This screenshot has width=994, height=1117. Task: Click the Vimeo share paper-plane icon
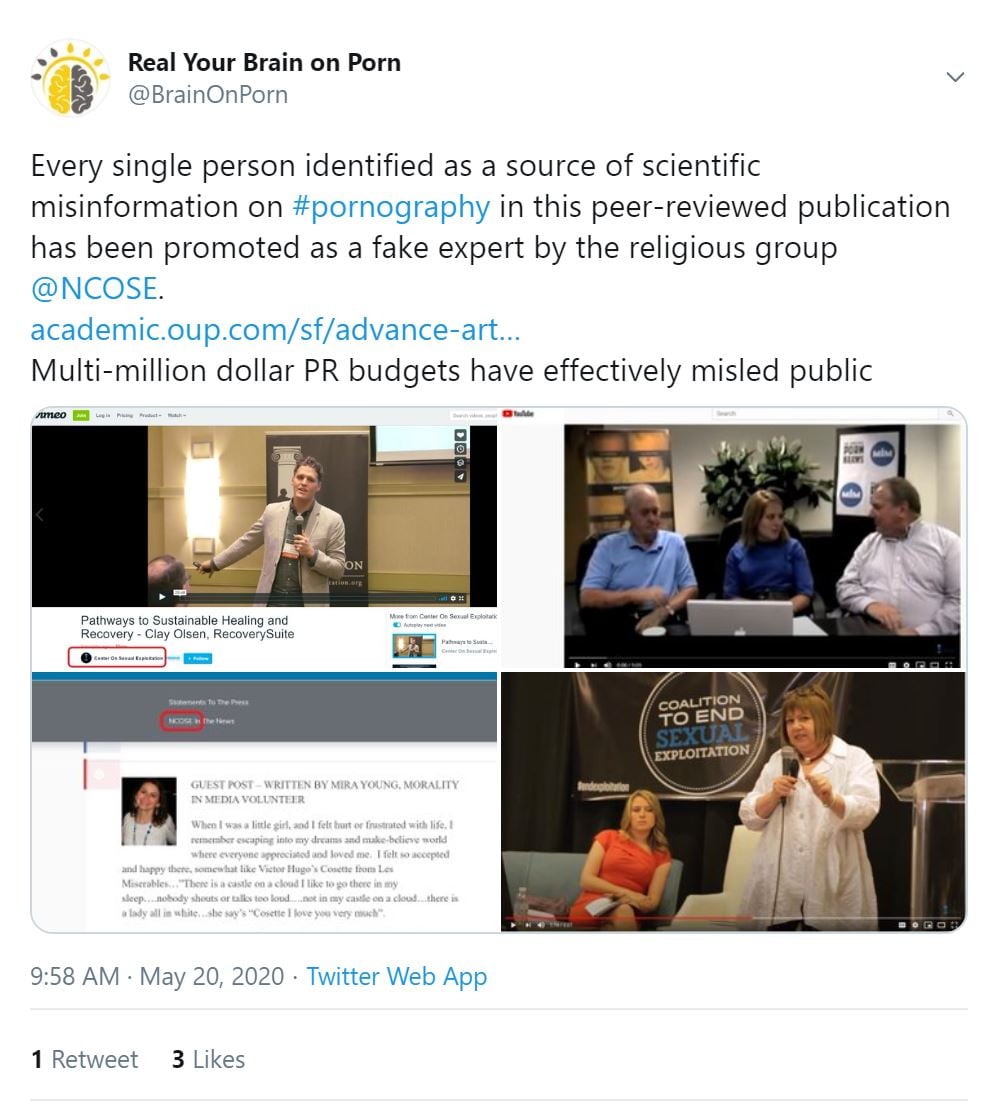pos(460,476)
